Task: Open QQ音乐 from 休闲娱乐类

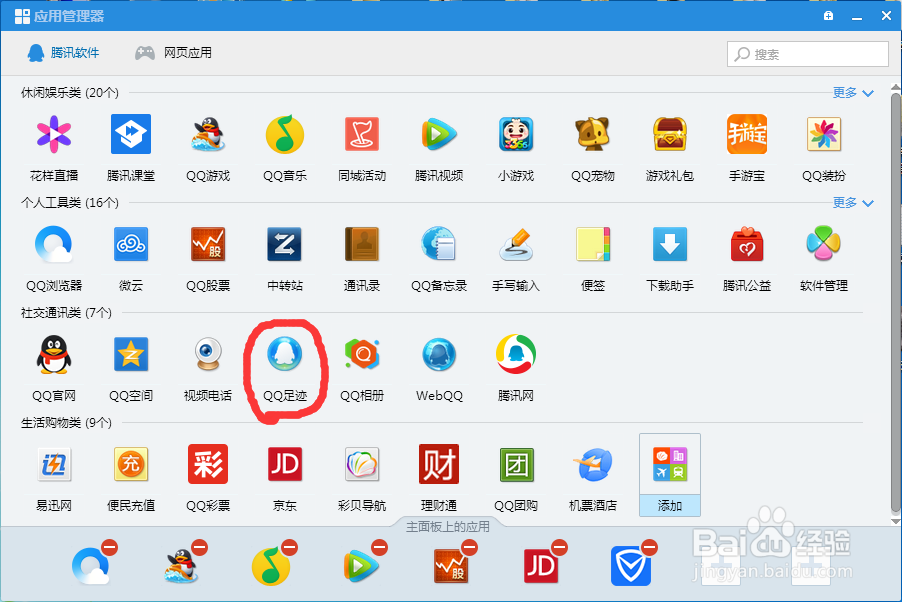Action: tap(284, 134)
